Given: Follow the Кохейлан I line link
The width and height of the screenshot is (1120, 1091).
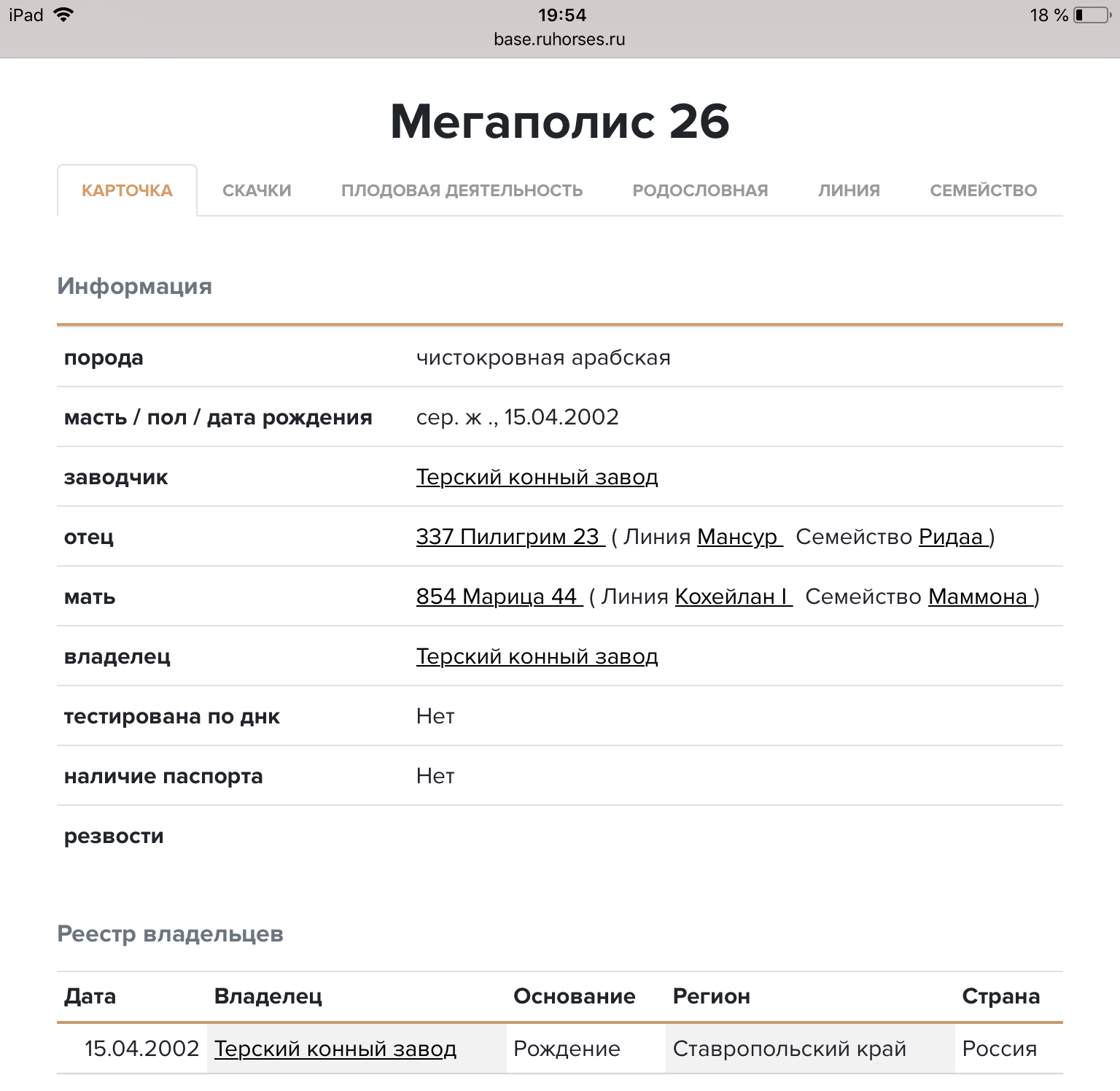Looking at the screenshot, I should point(732,597).
